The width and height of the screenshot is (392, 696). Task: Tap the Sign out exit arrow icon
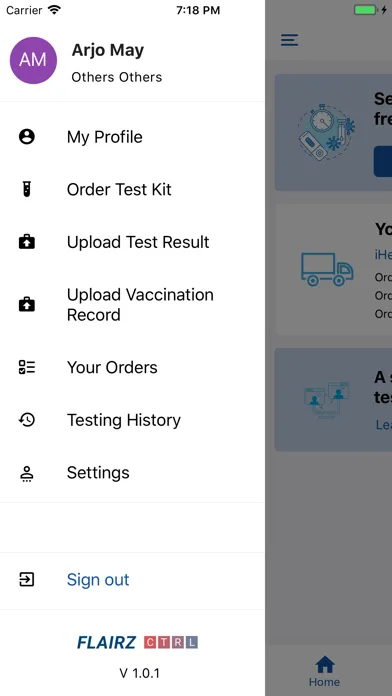27,579
